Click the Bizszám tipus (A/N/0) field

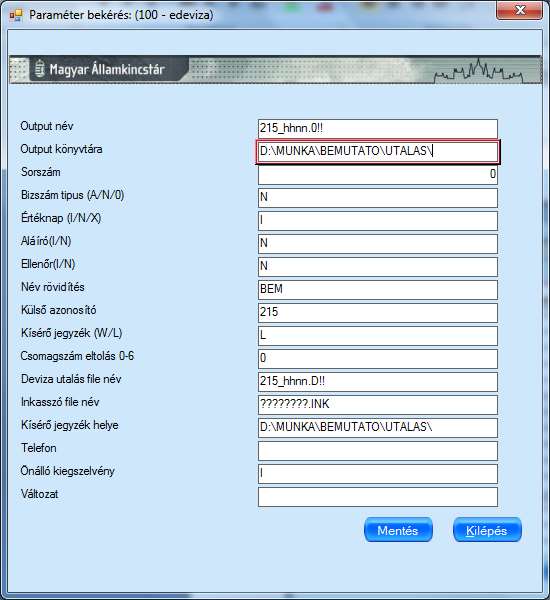pos(378,197)
